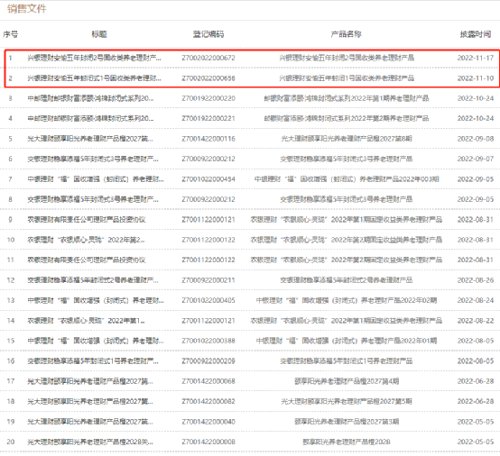
Task: Click the row 5 光大理财 title link
Action: pyautogui.click(x=90, y=139)
